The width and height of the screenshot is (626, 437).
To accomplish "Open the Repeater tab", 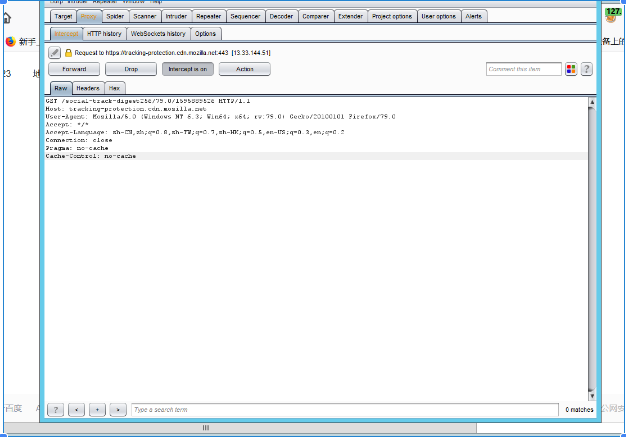I will [x=208, y=16].
